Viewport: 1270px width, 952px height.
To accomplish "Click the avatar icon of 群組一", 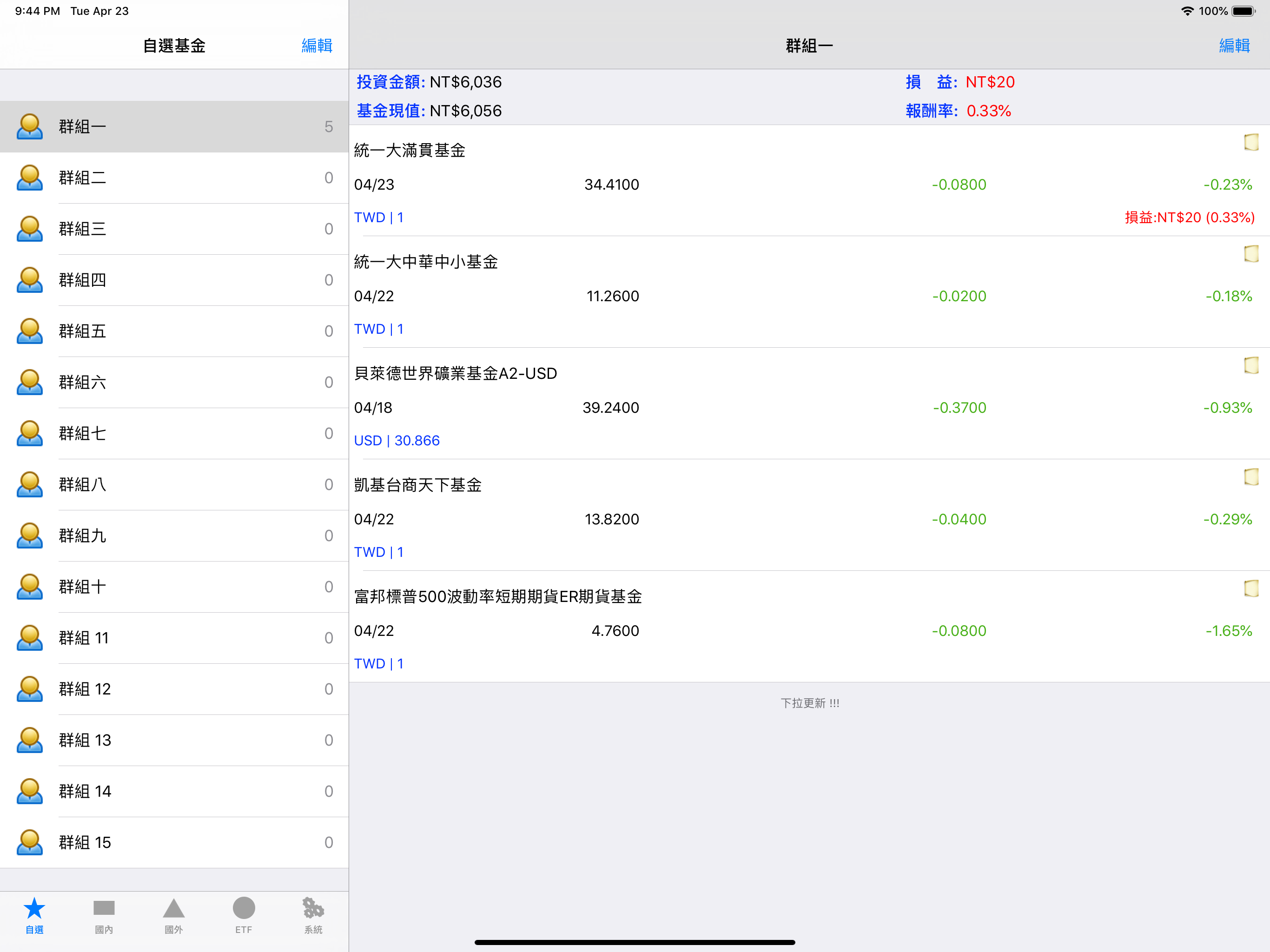I will pyautogui.click(x=30, y=126).
